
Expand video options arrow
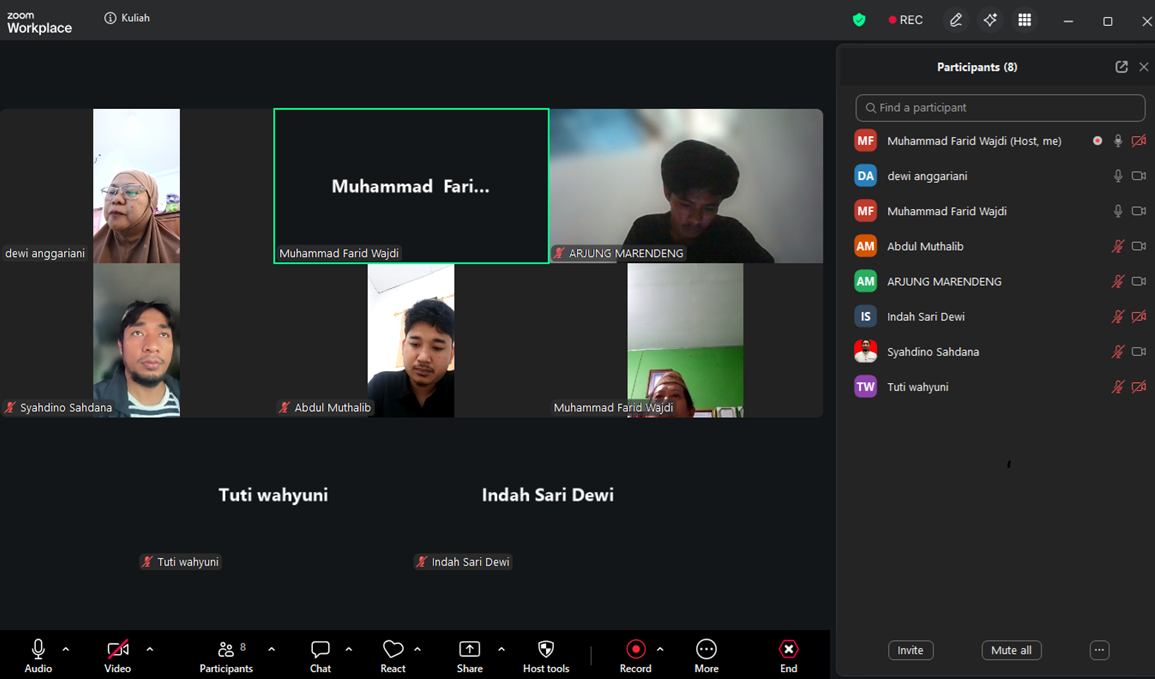pos(150,650)
